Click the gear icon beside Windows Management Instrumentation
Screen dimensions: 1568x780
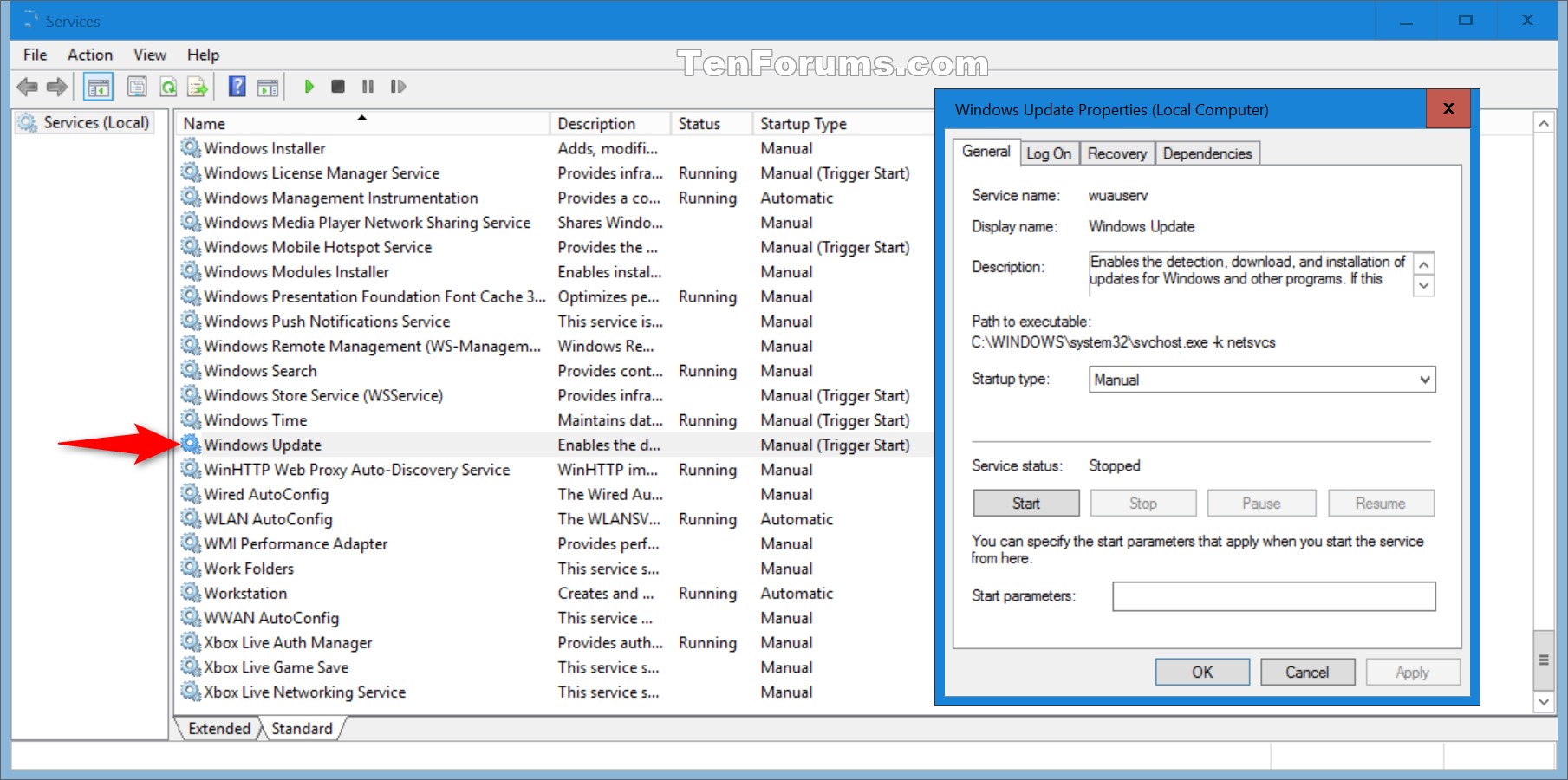[191, 198]
